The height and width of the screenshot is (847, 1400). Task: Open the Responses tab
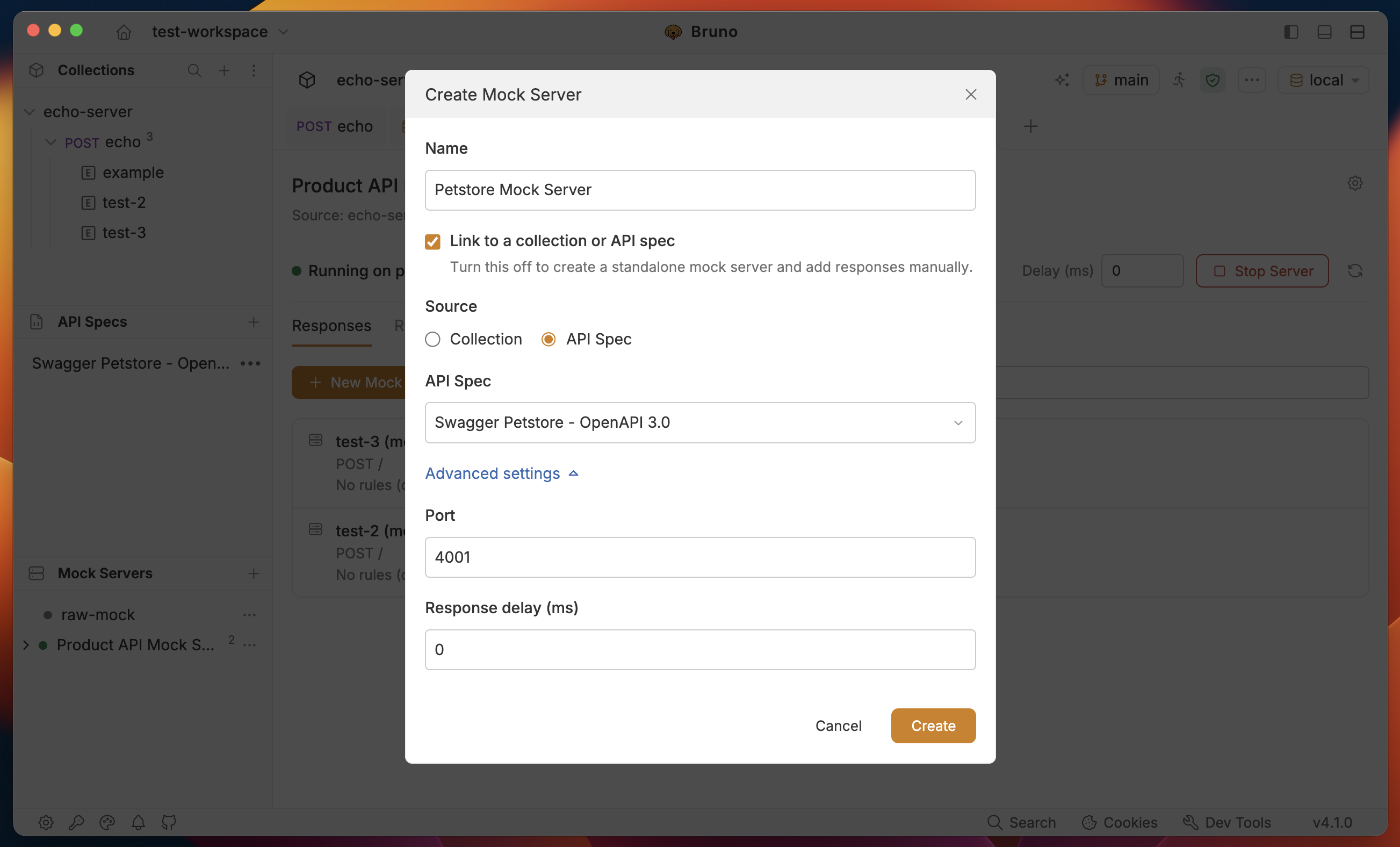point(331,326)
